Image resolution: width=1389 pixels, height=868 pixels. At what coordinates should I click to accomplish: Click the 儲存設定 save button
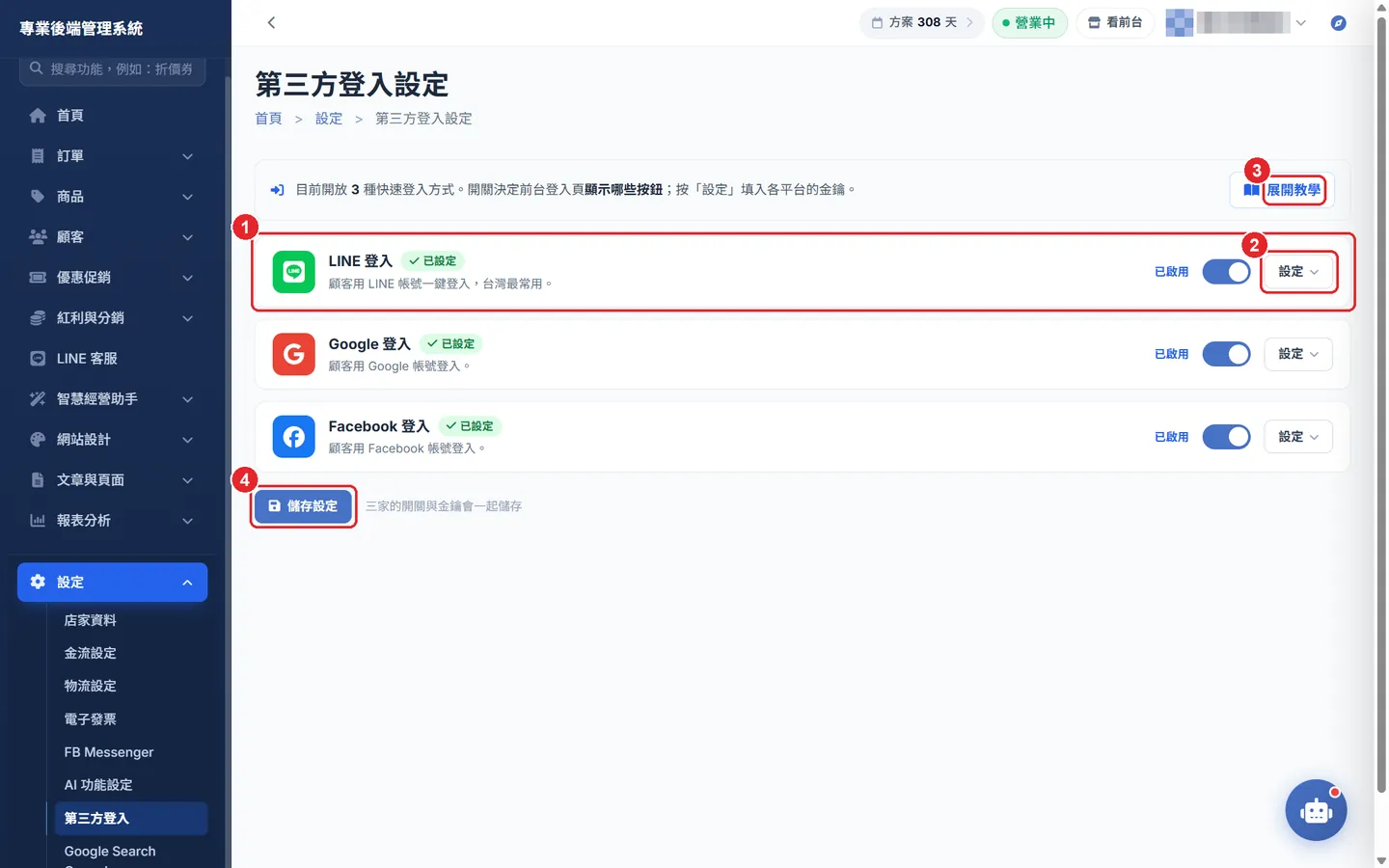coord(303,506)
